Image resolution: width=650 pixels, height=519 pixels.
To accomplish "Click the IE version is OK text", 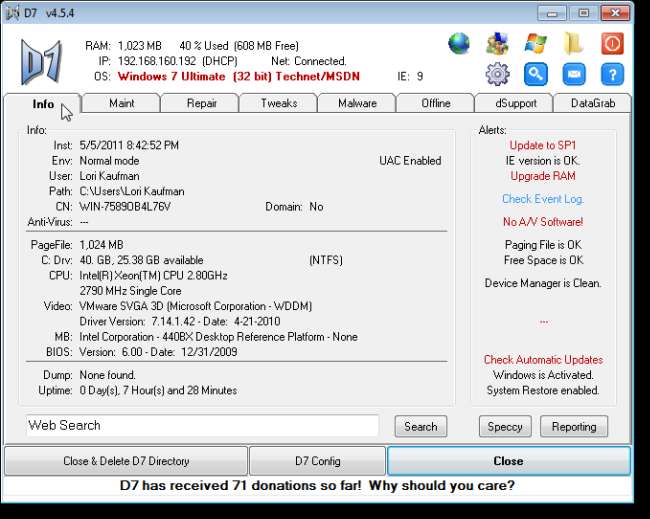I will click(x=543, y=161).
